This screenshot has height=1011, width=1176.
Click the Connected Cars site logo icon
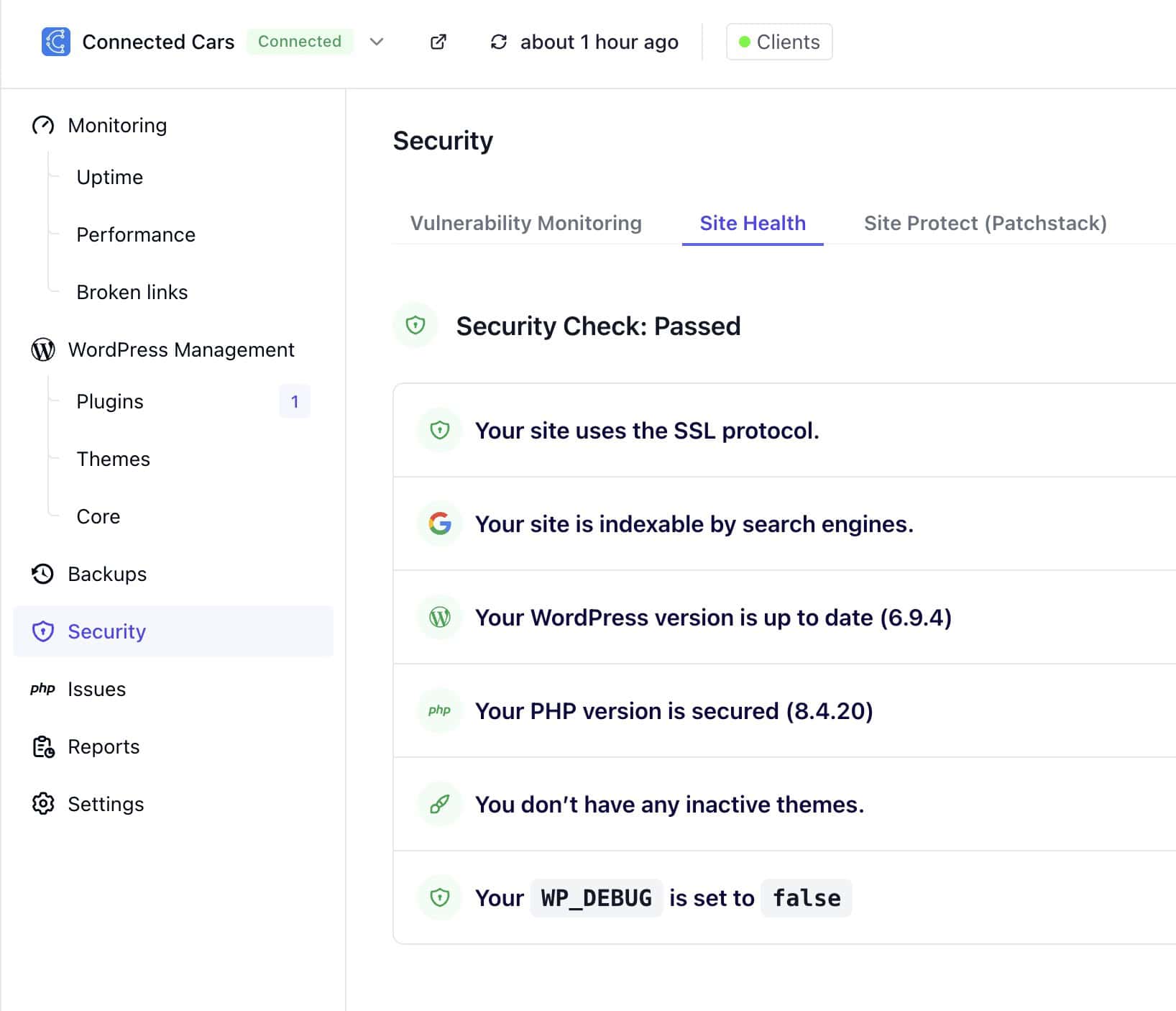tap(56, 42)
